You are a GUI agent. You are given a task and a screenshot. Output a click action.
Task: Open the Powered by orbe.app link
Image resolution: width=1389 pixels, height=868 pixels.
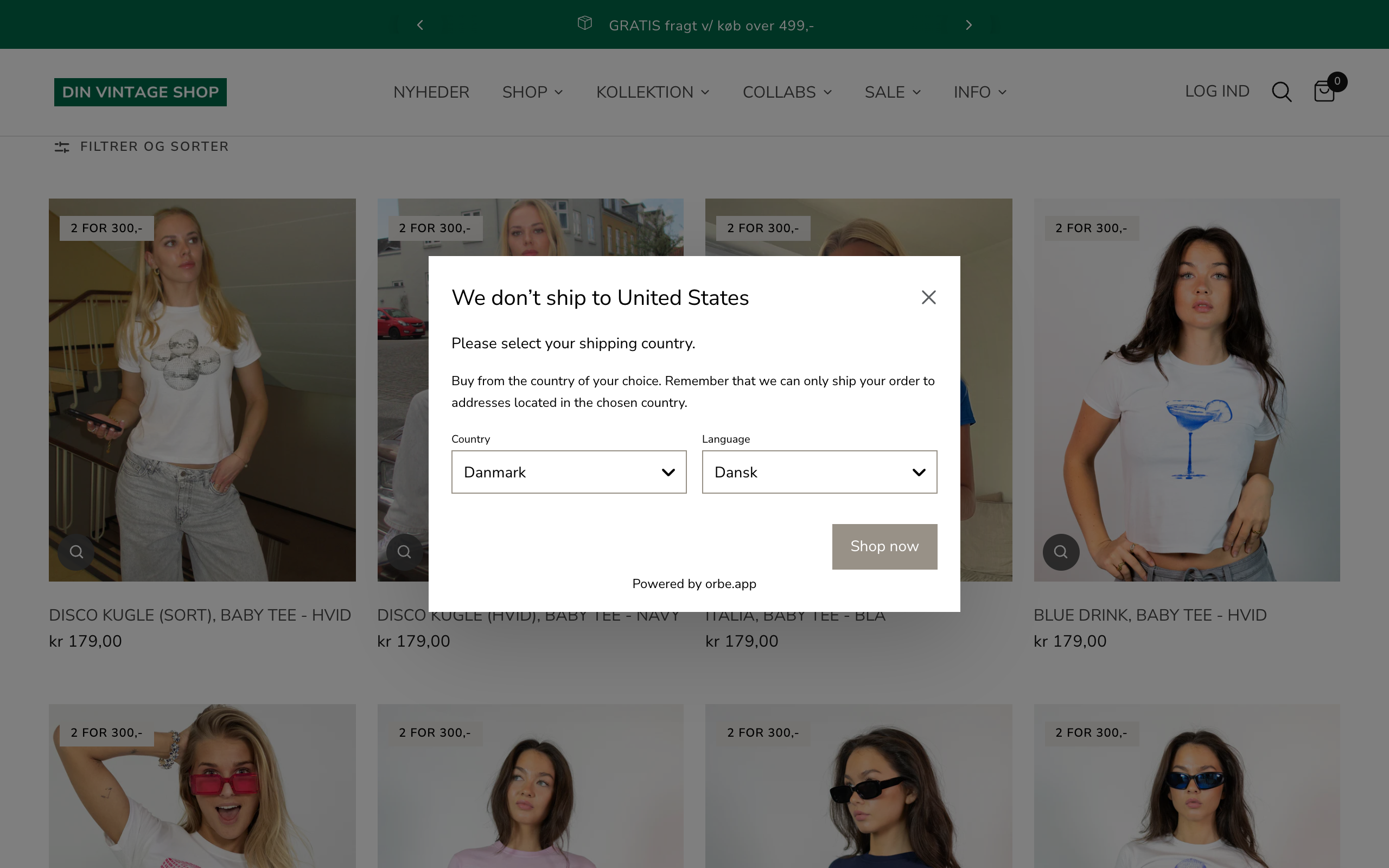pos(694,583)
